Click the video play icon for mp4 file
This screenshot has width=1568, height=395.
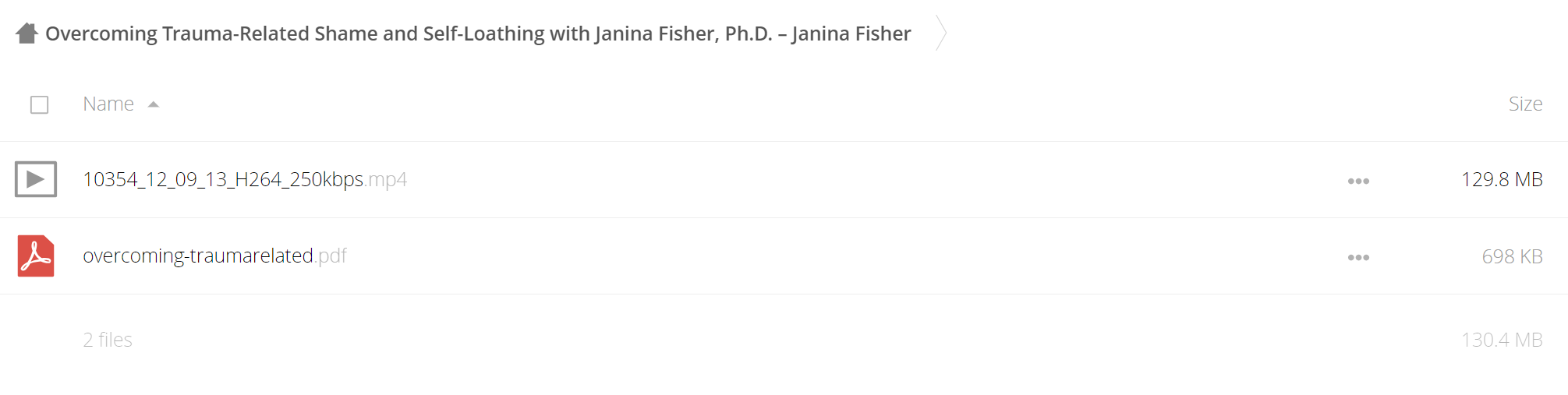(36, 179)
